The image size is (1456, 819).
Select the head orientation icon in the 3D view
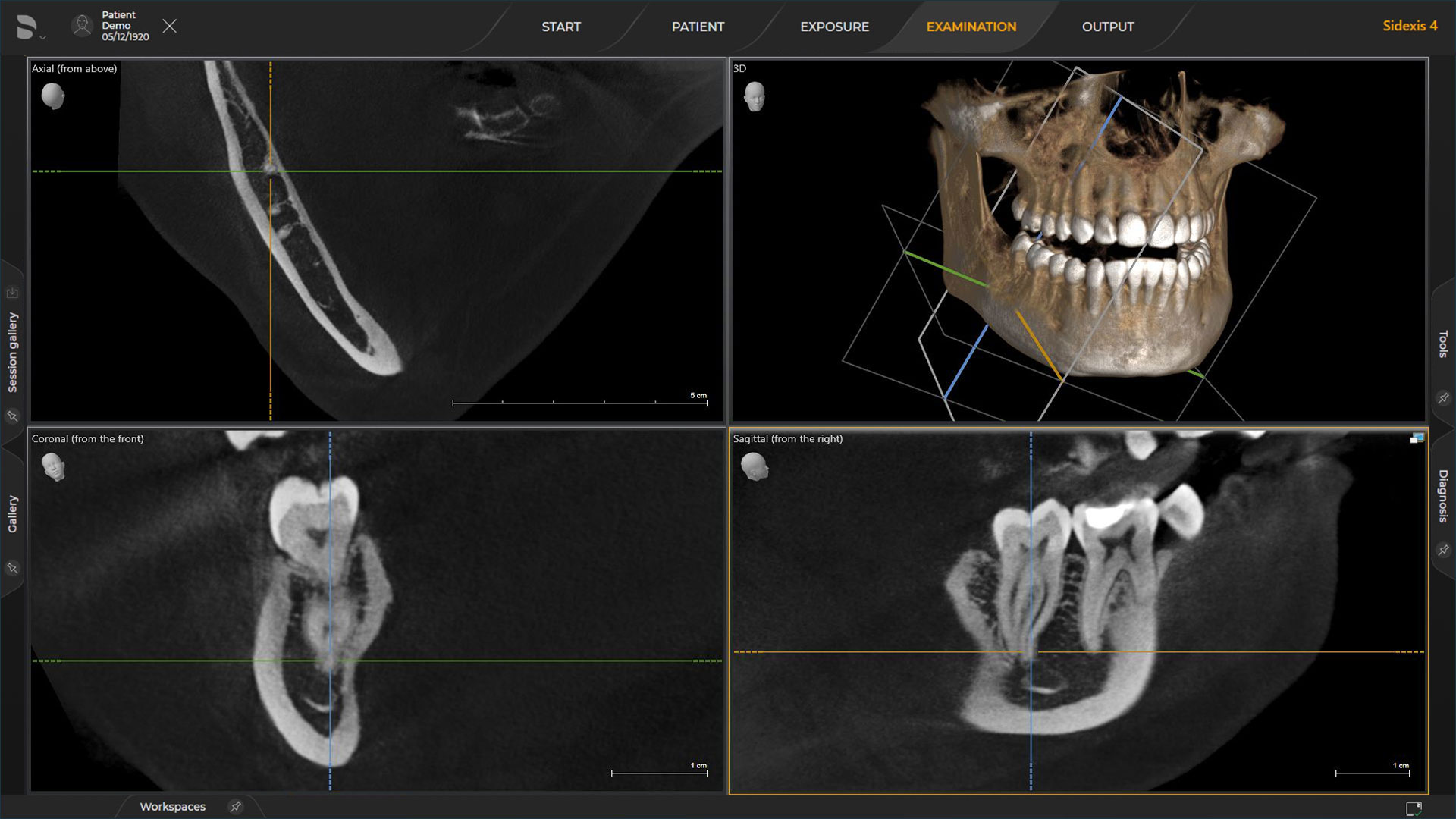[x=755, y=96]
